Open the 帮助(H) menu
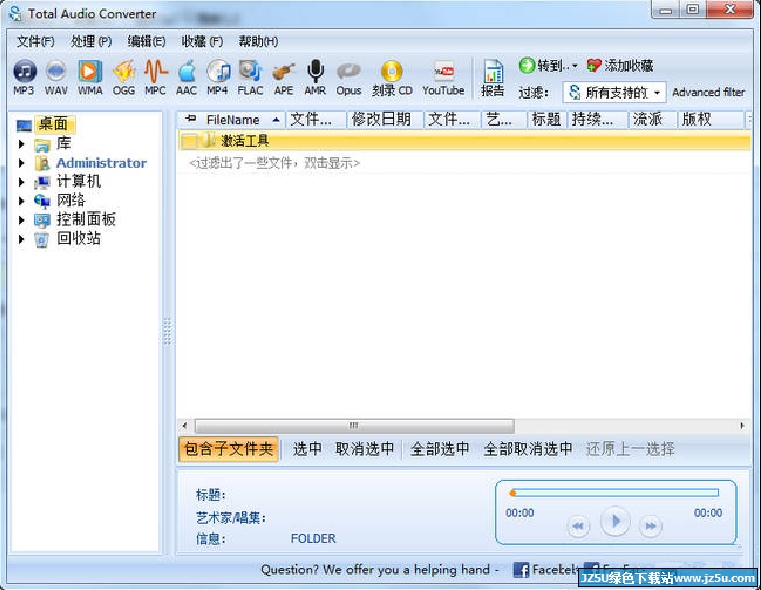 coord(258,41)
